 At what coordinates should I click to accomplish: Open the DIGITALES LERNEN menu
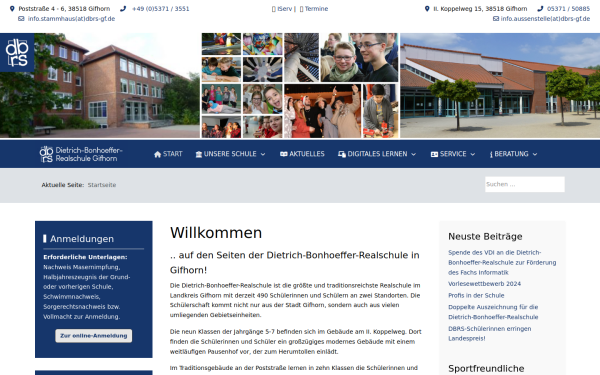pos(377,154)
